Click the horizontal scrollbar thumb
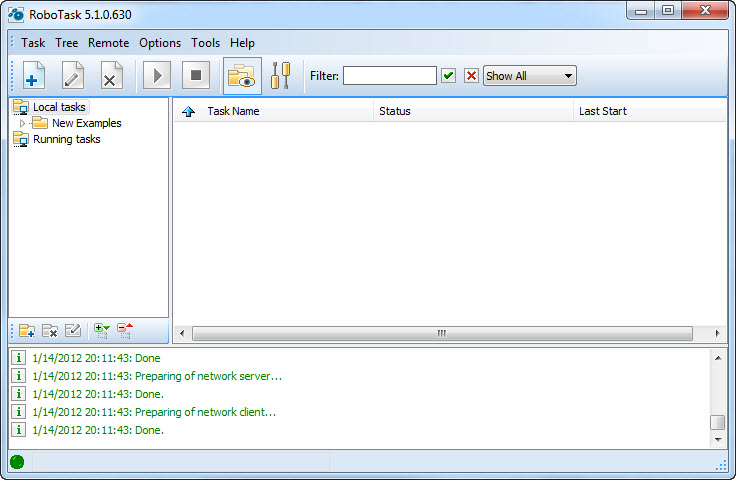Viewport: 736px width, 480px height. [x=442, y=333]
